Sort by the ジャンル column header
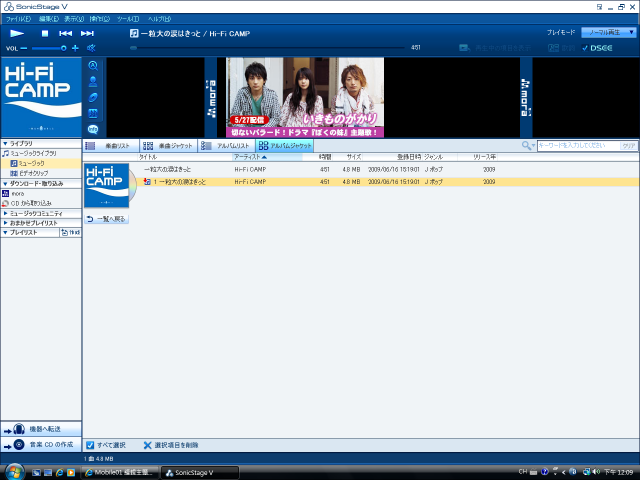Viewport: 640px width, 480px height. [433, 157]
